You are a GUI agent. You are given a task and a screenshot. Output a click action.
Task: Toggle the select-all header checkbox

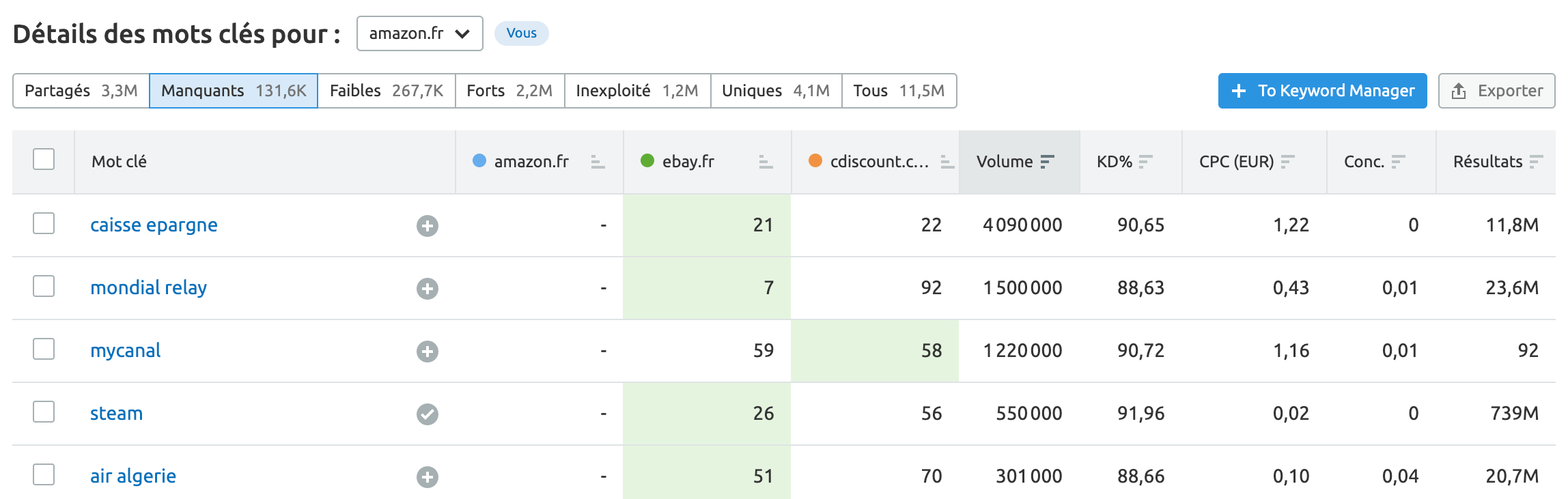tap(44, 159)
